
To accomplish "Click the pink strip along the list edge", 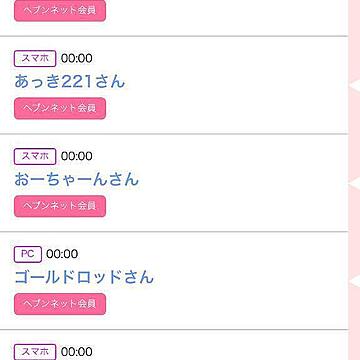I will click(x=354, y=133).
